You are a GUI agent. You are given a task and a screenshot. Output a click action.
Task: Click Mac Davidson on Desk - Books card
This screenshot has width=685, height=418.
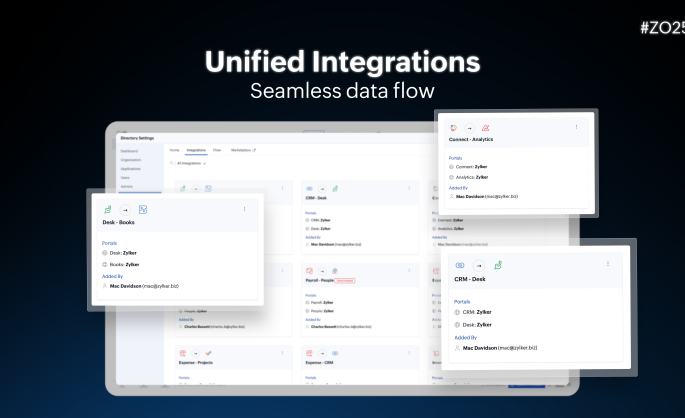[x=125, y=286]
